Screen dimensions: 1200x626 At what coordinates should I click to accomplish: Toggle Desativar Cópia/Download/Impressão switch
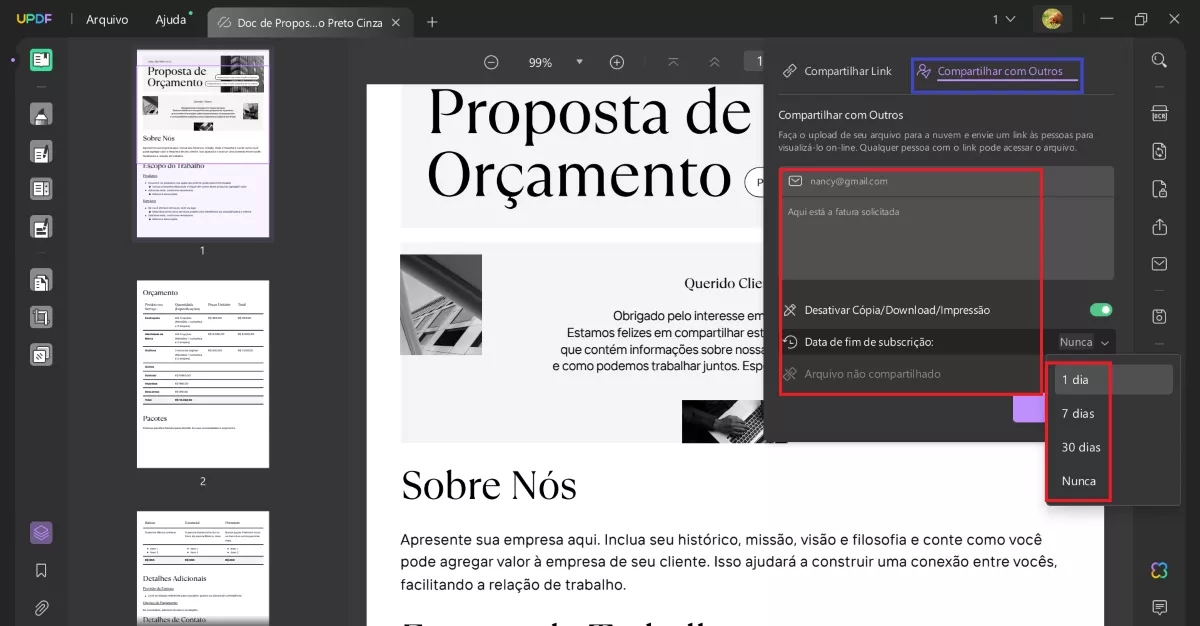click(x=1099, y=309)
